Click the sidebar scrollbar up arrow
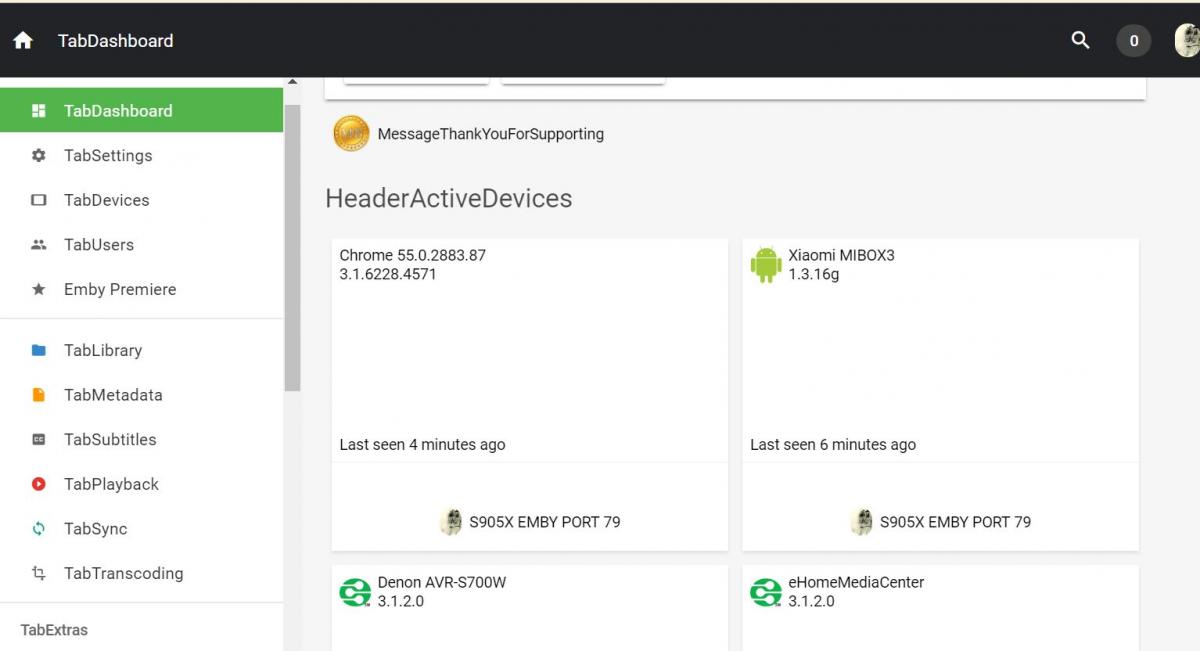The height and width of the screenshot is (651, 1200). pyautogui.click(x=292, y=83)
